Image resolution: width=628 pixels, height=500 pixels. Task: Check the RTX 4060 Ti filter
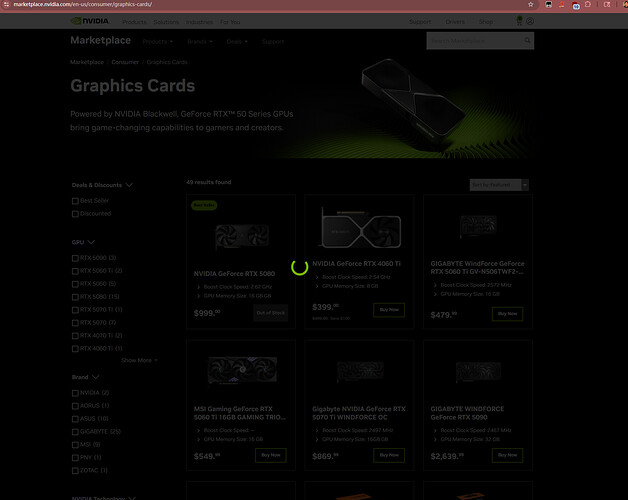click(75, 349)
